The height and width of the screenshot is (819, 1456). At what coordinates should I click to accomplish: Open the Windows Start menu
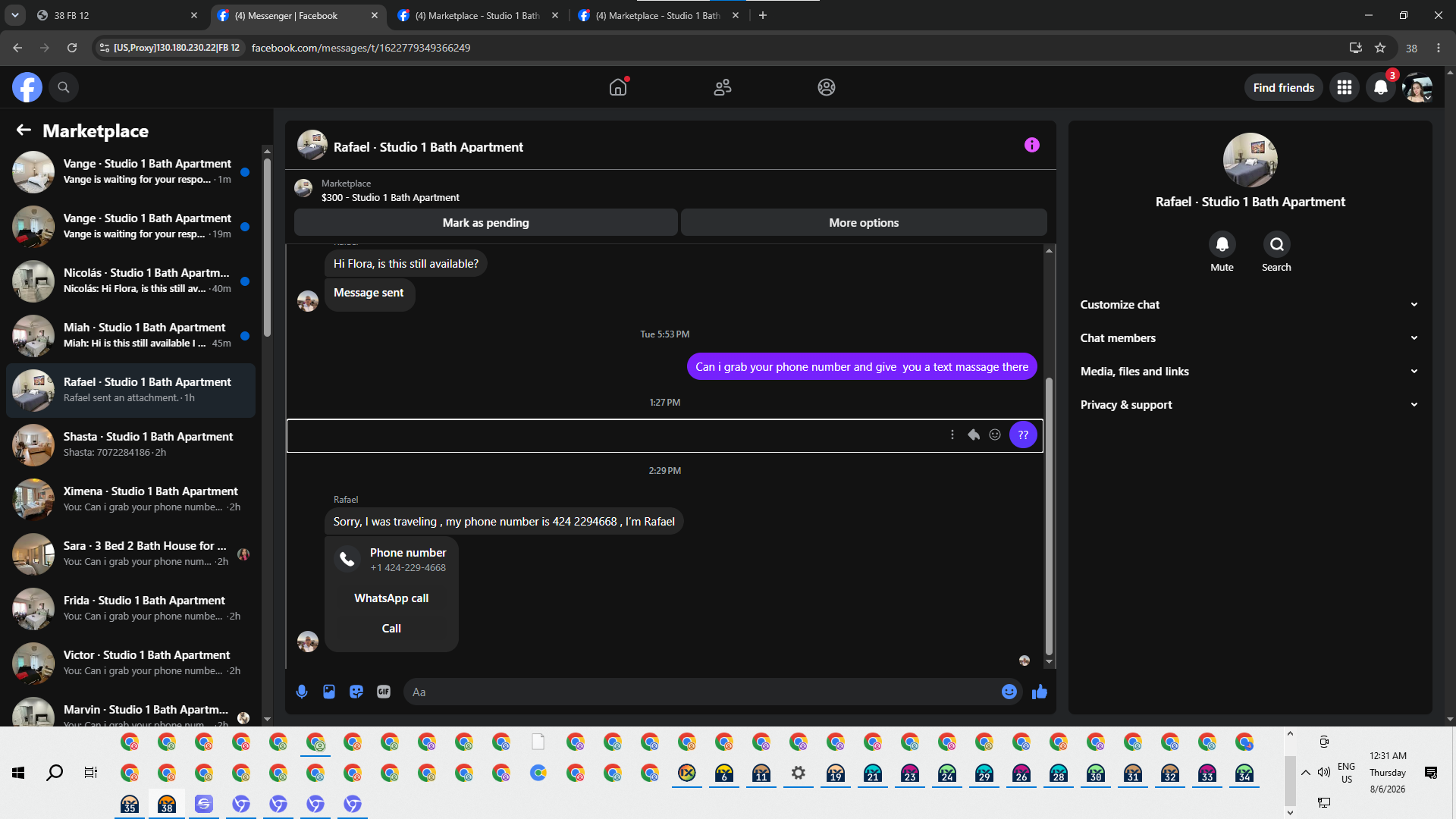click(18, 773)
